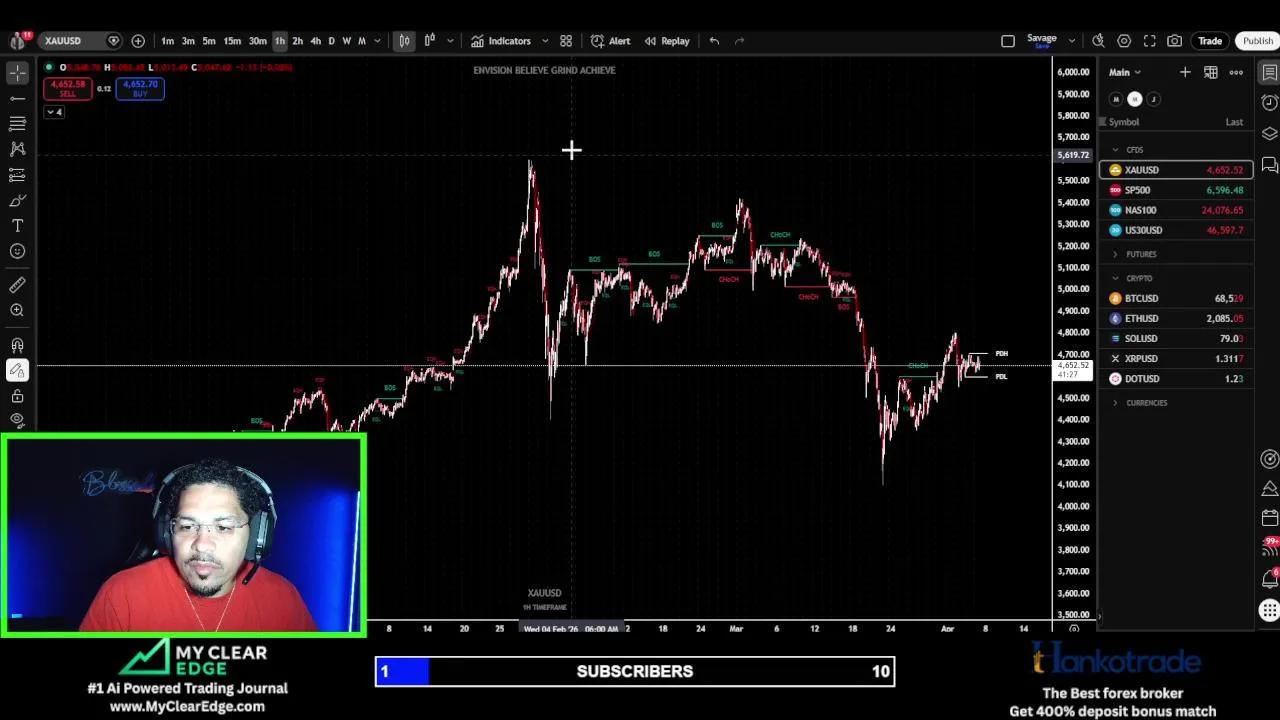1280x720 pixels.
Task: Open watchlist advanced view icon
Action: click(x=1211, y=72)
